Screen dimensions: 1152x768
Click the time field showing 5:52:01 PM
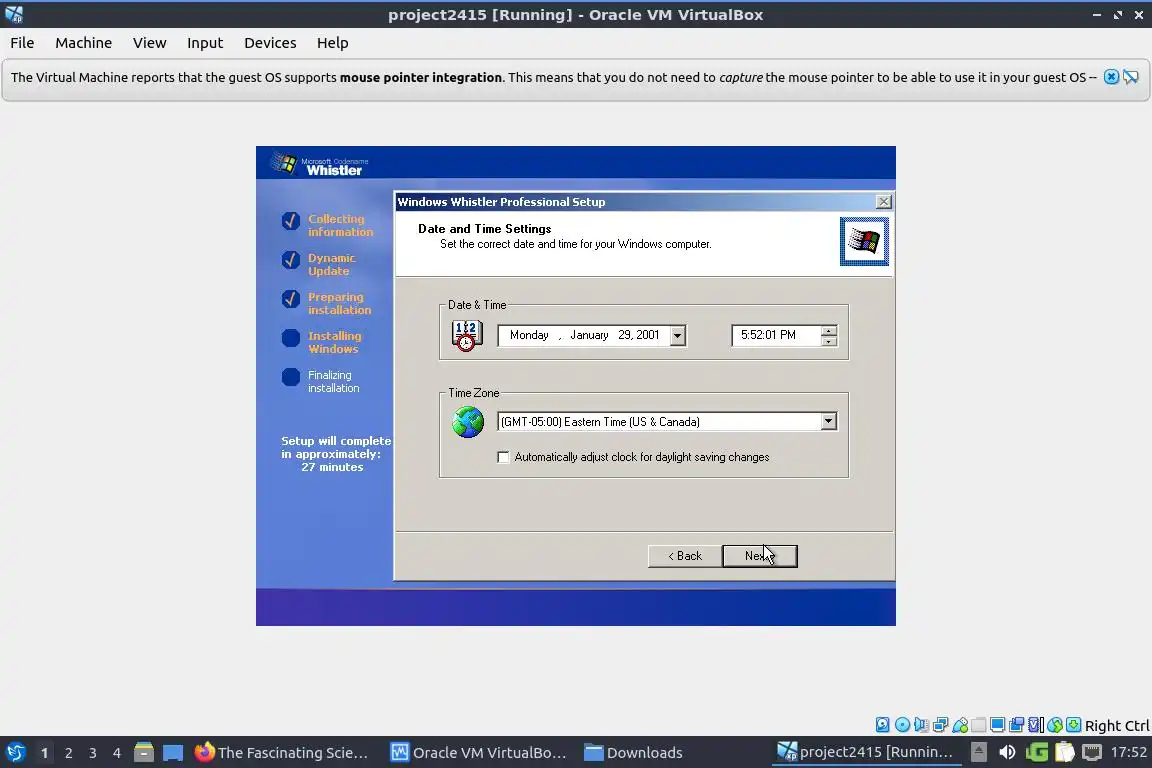coord(776,335)
